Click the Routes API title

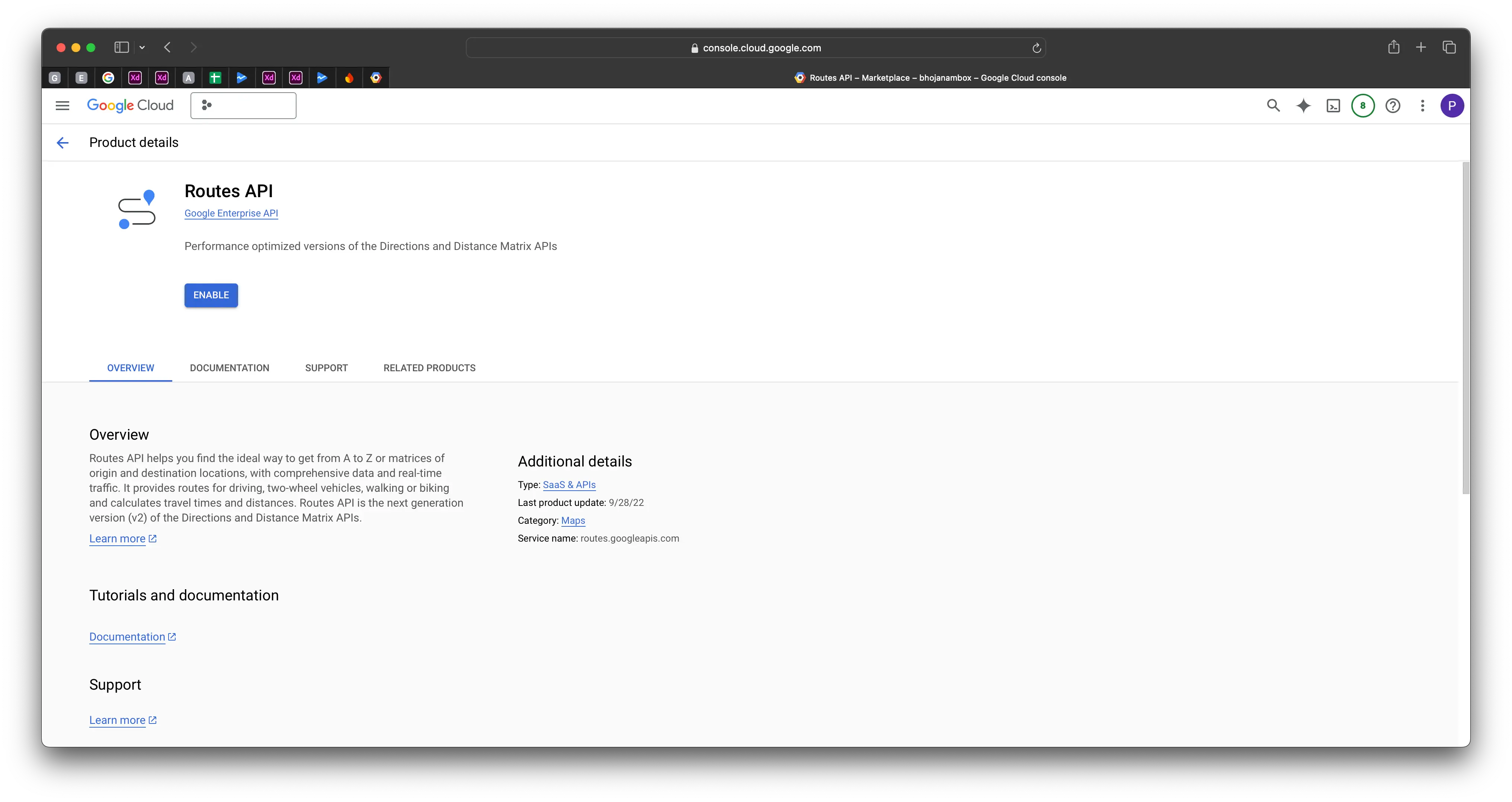pos(229,191)
